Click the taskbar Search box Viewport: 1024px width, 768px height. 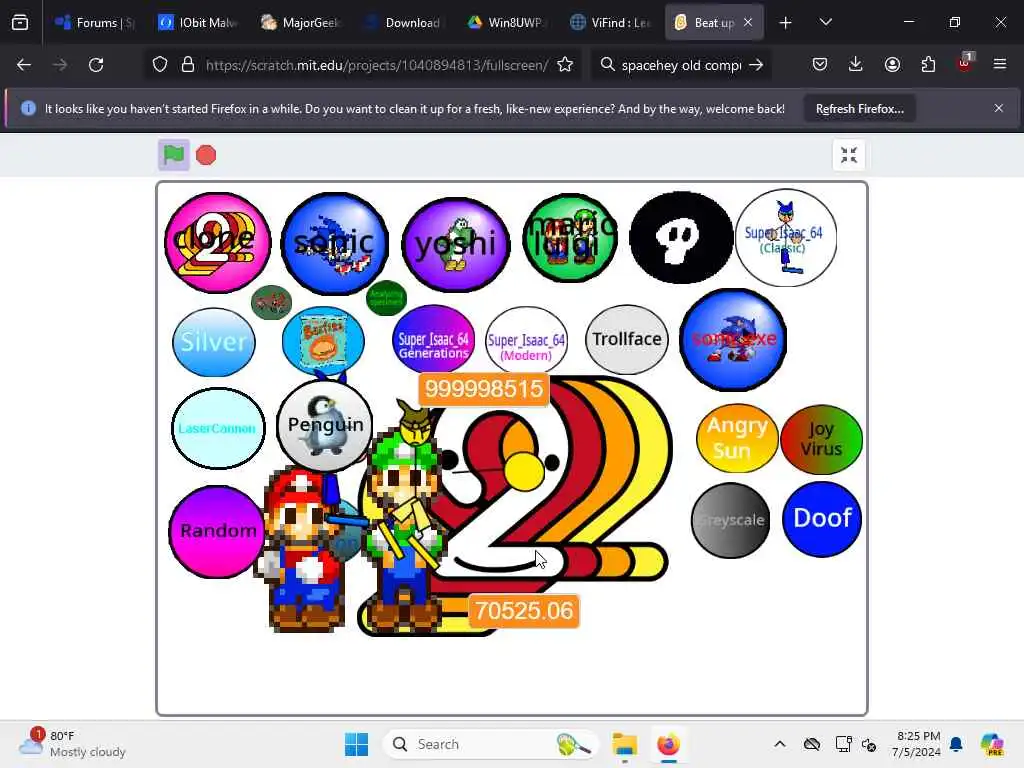[490, 744]
